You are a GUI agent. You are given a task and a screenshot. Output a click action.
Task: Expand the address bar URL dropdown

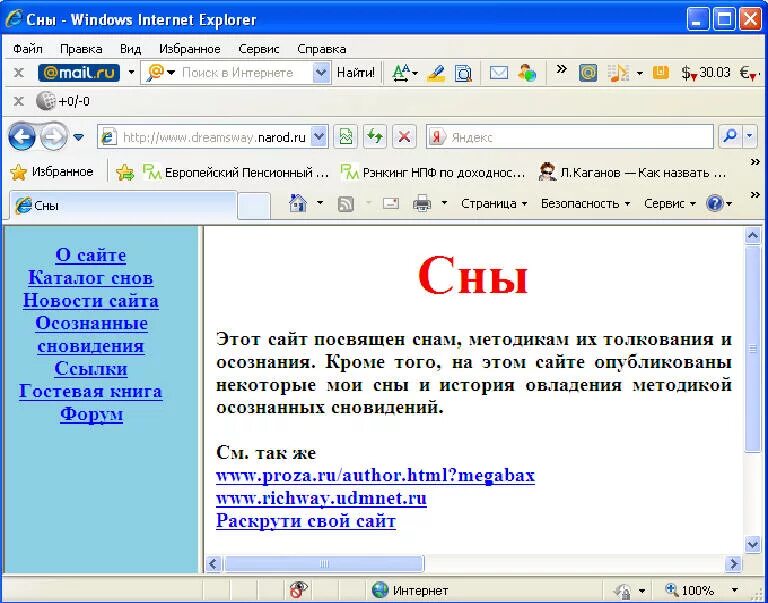tap(319, 137)
